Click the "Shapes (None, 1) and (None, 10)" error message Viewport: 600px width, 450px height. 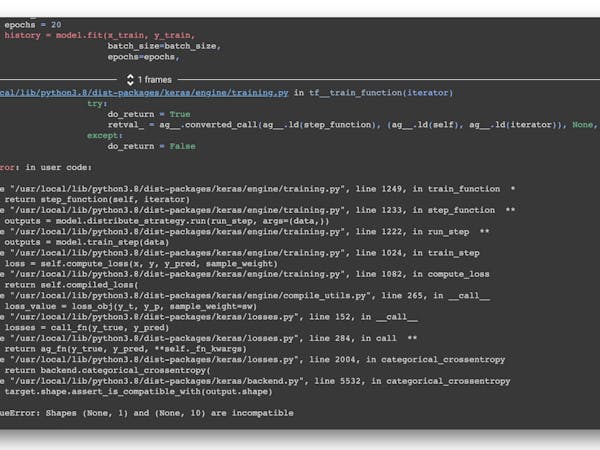(x=150, y=412)
